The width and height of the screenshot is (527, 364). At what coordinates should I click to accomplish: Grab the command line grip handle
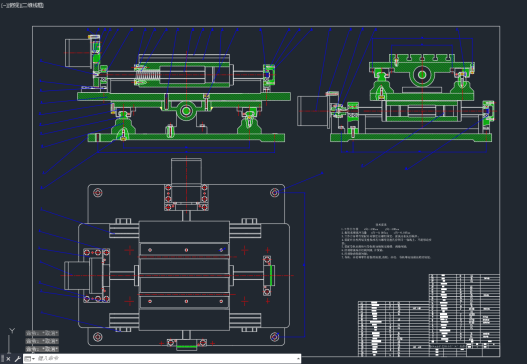click(2, 359)
